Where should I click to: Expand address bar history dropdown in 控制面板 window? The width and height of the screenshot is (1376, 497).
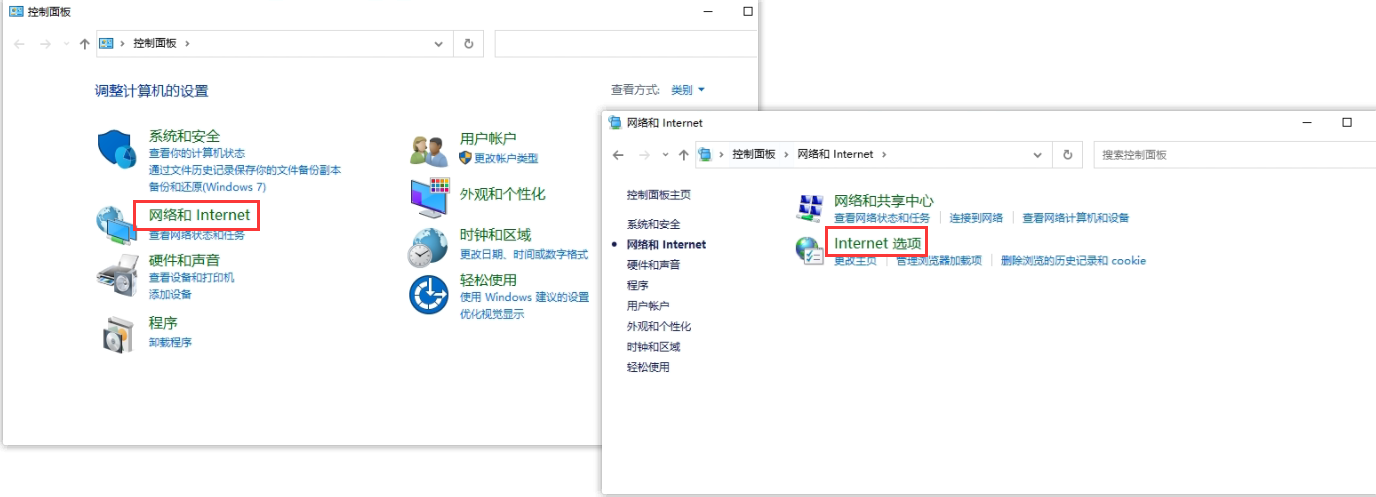(439, 44)
